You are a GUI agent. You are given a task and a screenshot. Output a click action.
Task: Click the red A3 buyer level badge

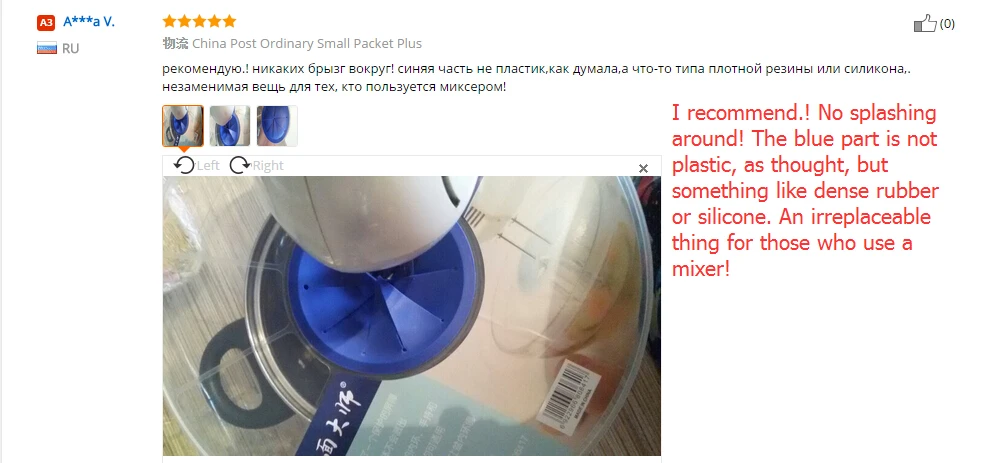tap(46, 23)
